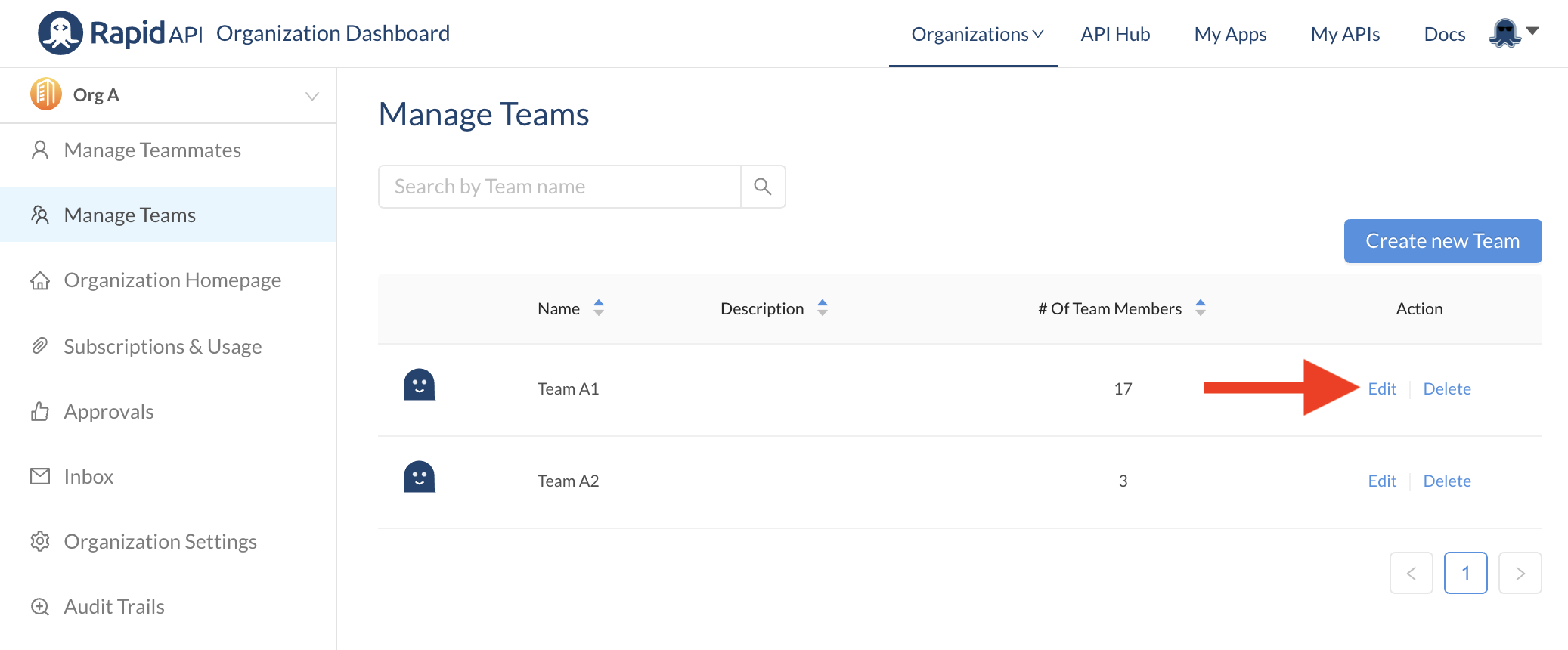
Task: Select Manage Teams in sidebar
Action: tap(168, 215)
